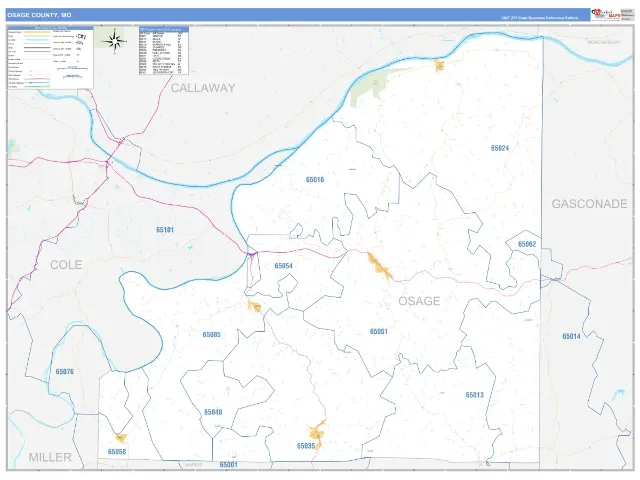Select the MILLER county label
Screen dimensions: 640x480
pyautogui.click(x=50, y=457)
